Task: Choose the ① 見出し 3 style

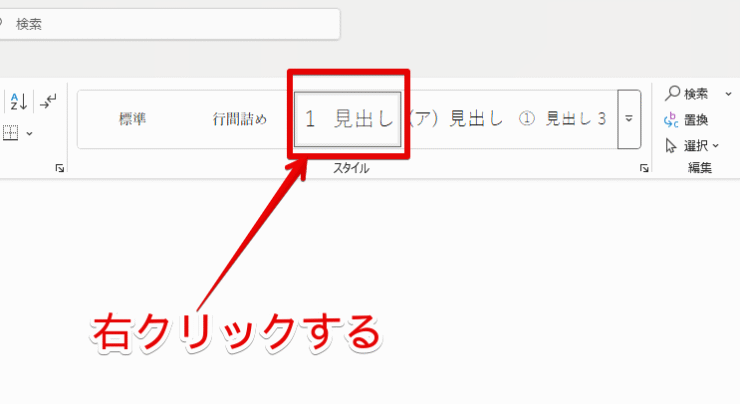Action: pos(562,119)
